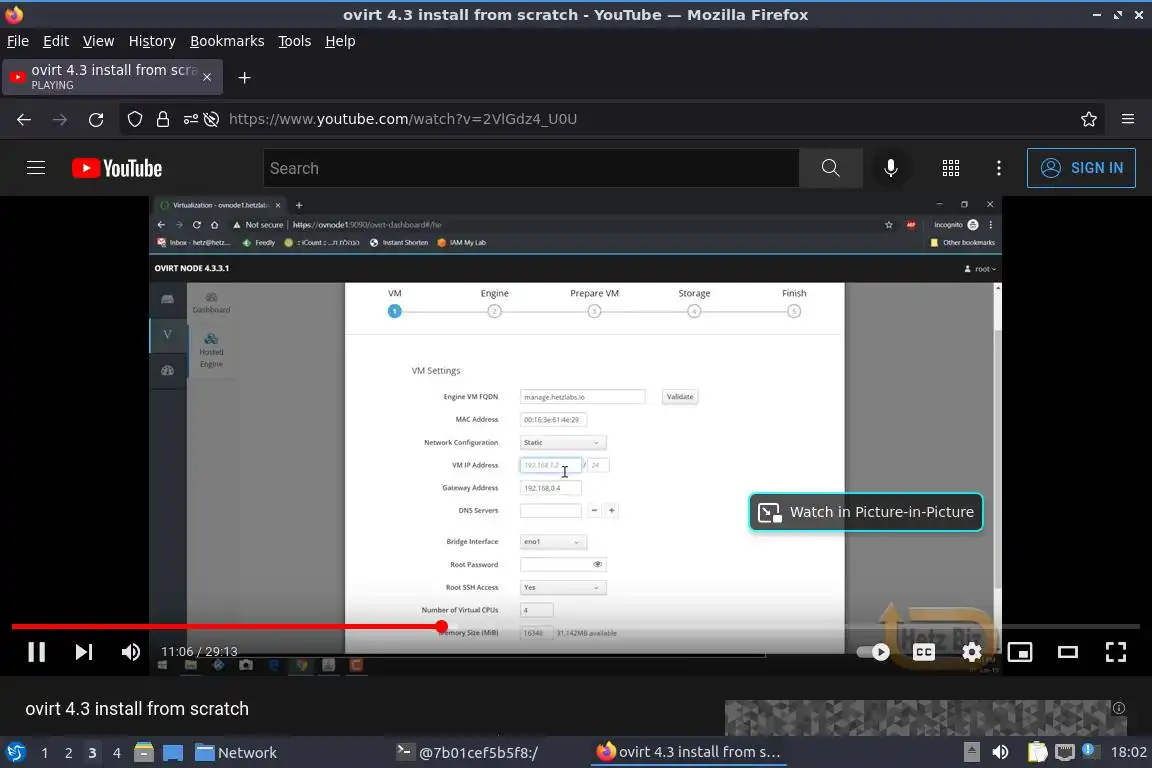Mute the video volume

click(131, 652)
